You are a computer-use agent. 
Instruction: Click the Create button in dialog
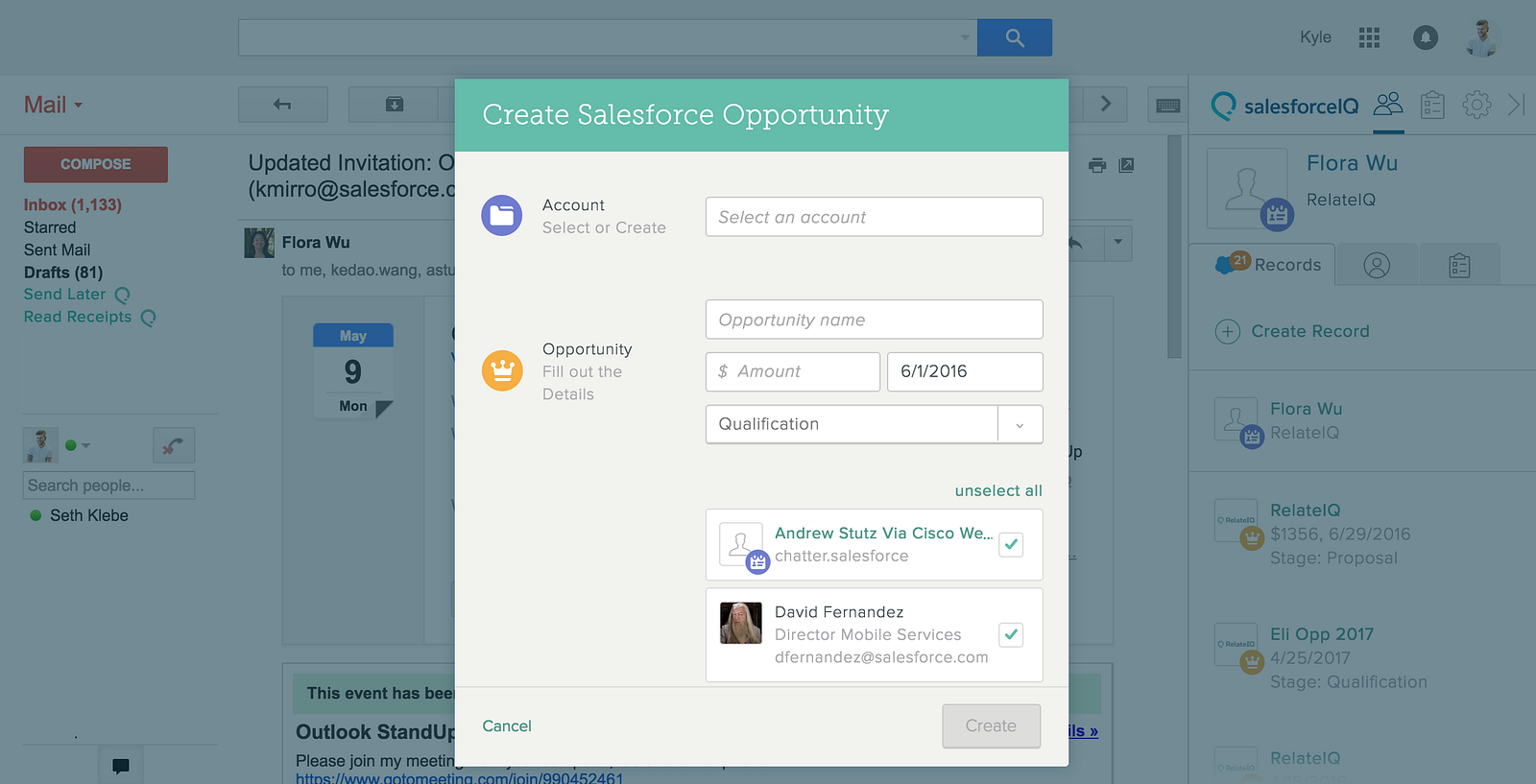tap(991, 726)
